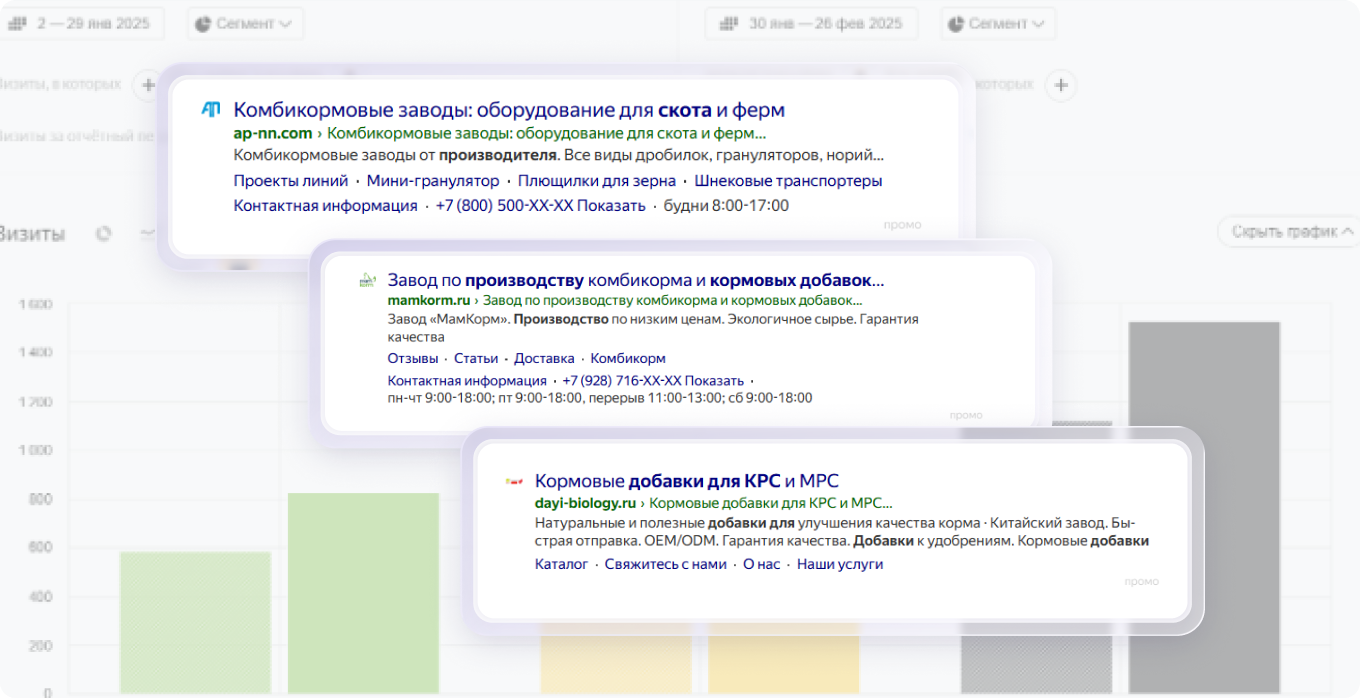
Task: Open 'Плющилки для зерна' sitelink
Action: (x=597, y=181)
